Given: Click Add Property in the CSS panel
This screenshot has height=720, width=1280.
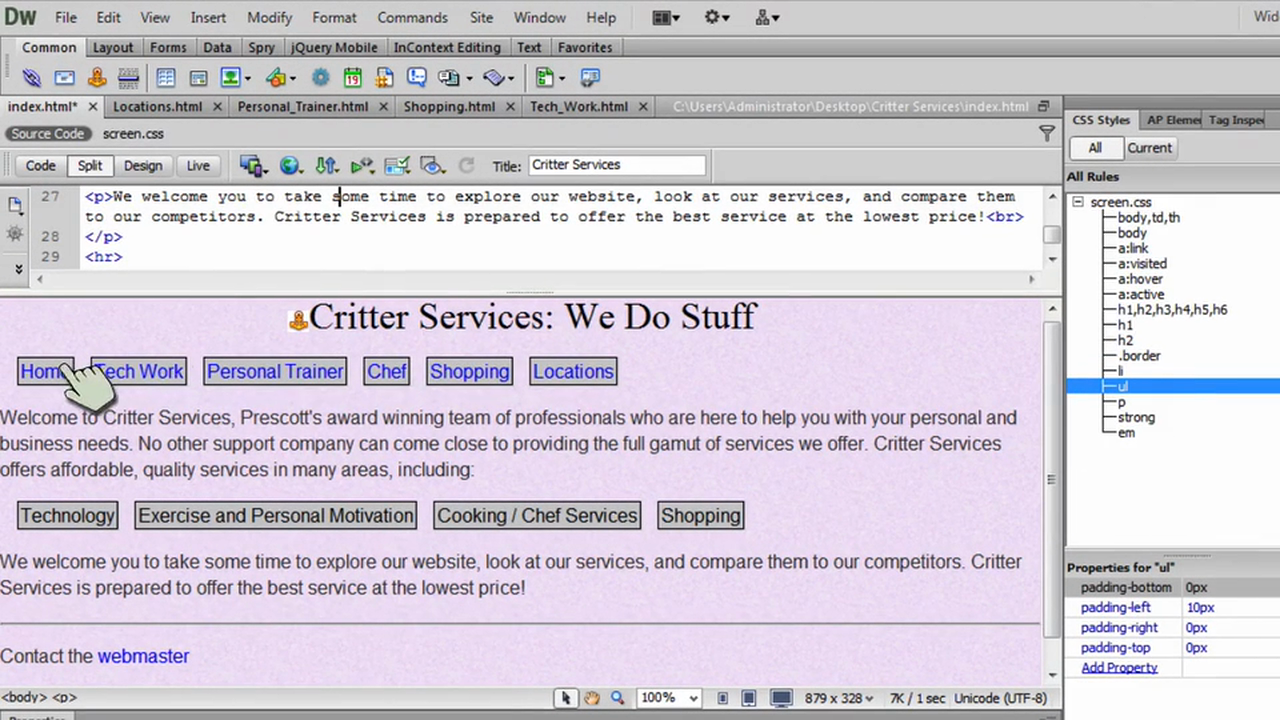Looking at the screenshot, I should (x=1119, y=667).
